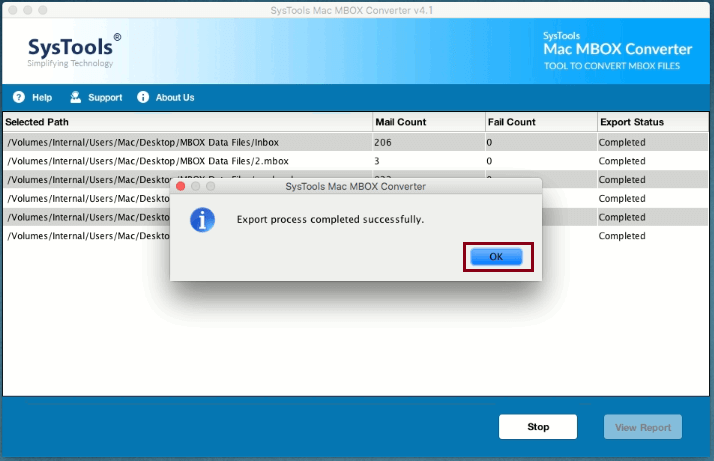Sort by Mail Count column header
This screenshot has height=461, width=714.
pos(400,122)
